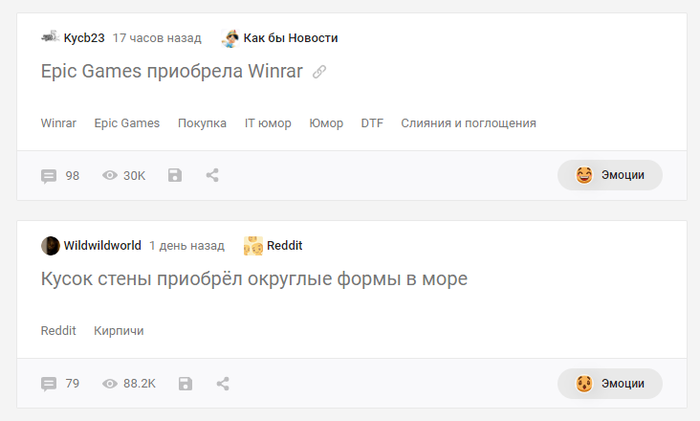The image size is (700, 421).
Task: Click the Wildwildworld avatar image
Action: [50, 246]
